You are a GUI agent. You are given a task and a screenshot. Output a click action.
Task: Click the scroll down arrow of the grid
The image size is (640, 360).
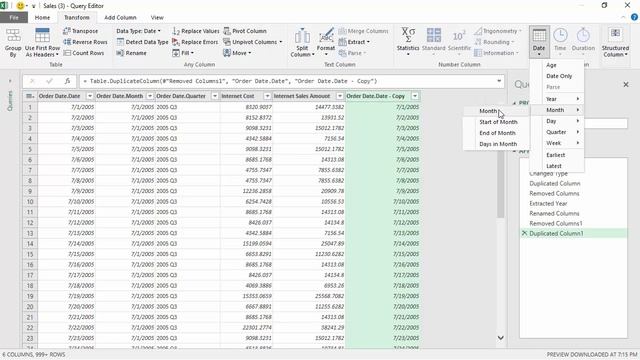(x=500, y=338)
